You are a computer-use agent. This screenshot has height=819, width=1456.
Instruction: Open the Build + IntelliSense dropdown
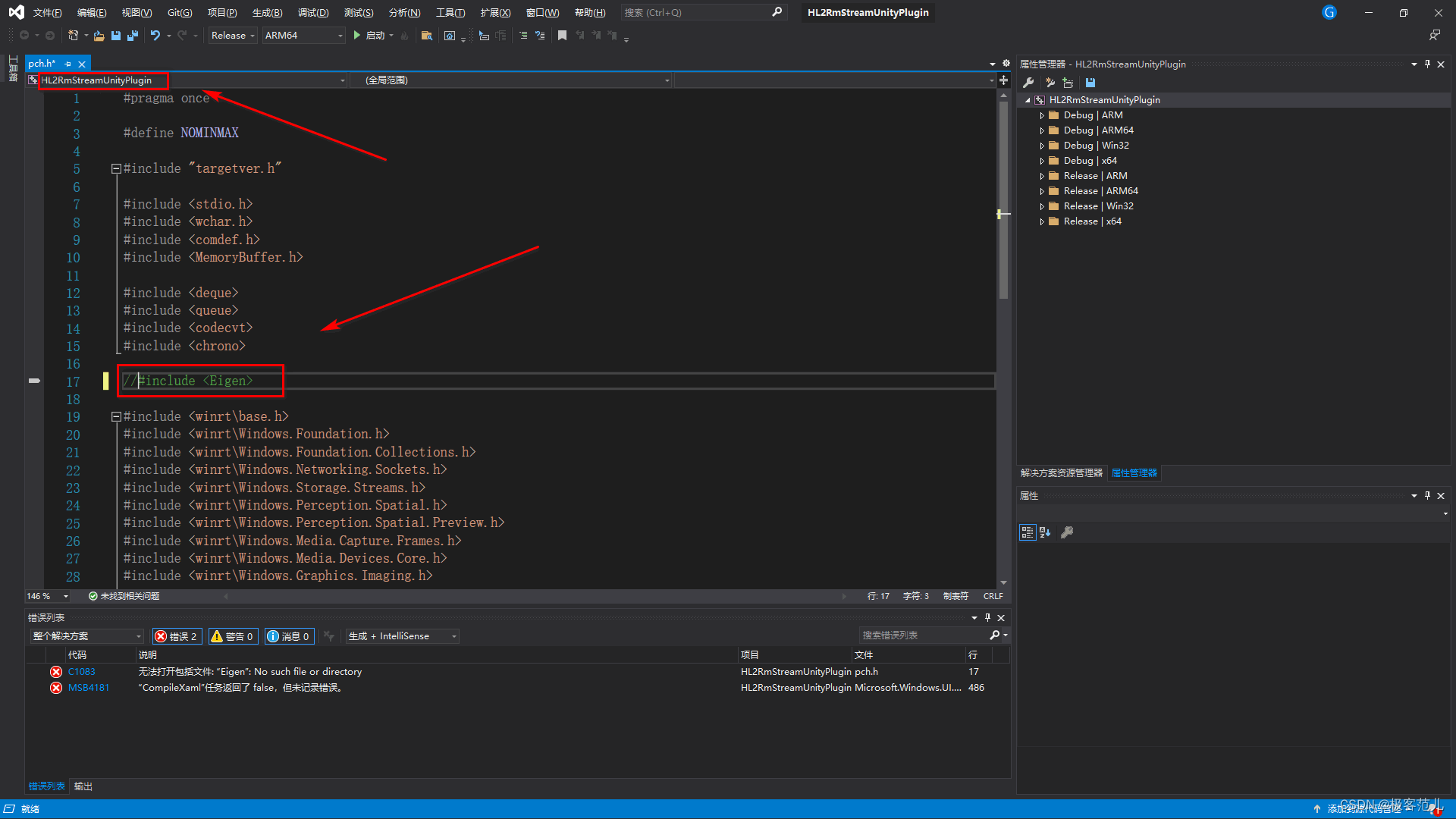coord(403,636)
